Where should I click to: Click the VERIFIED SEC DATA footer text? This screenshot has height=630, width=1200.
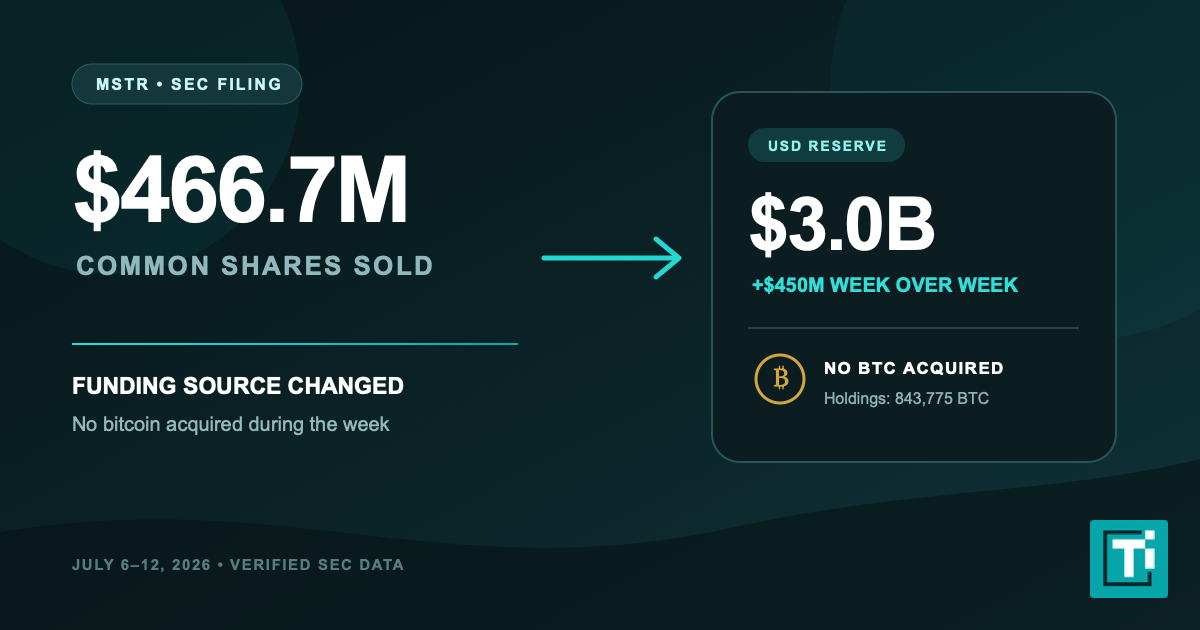317,565
